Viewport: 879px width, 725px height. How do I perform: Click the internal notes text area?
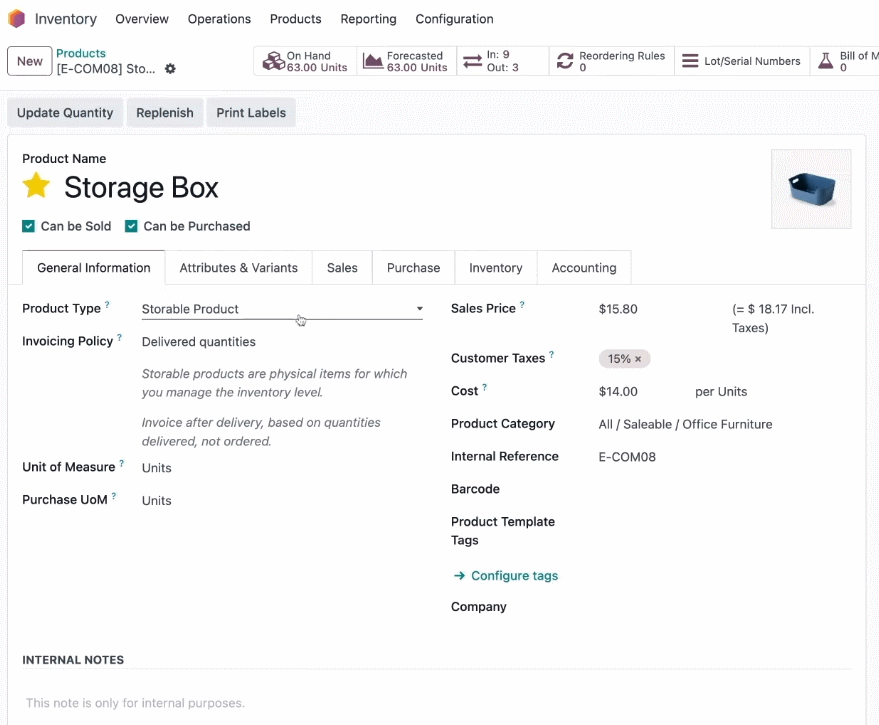(x=437, y=703)
